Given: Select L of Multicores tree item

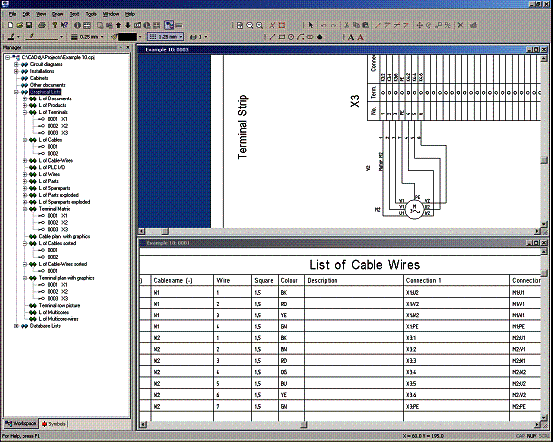Looking at the screenshot, I should tap(54, 312).
